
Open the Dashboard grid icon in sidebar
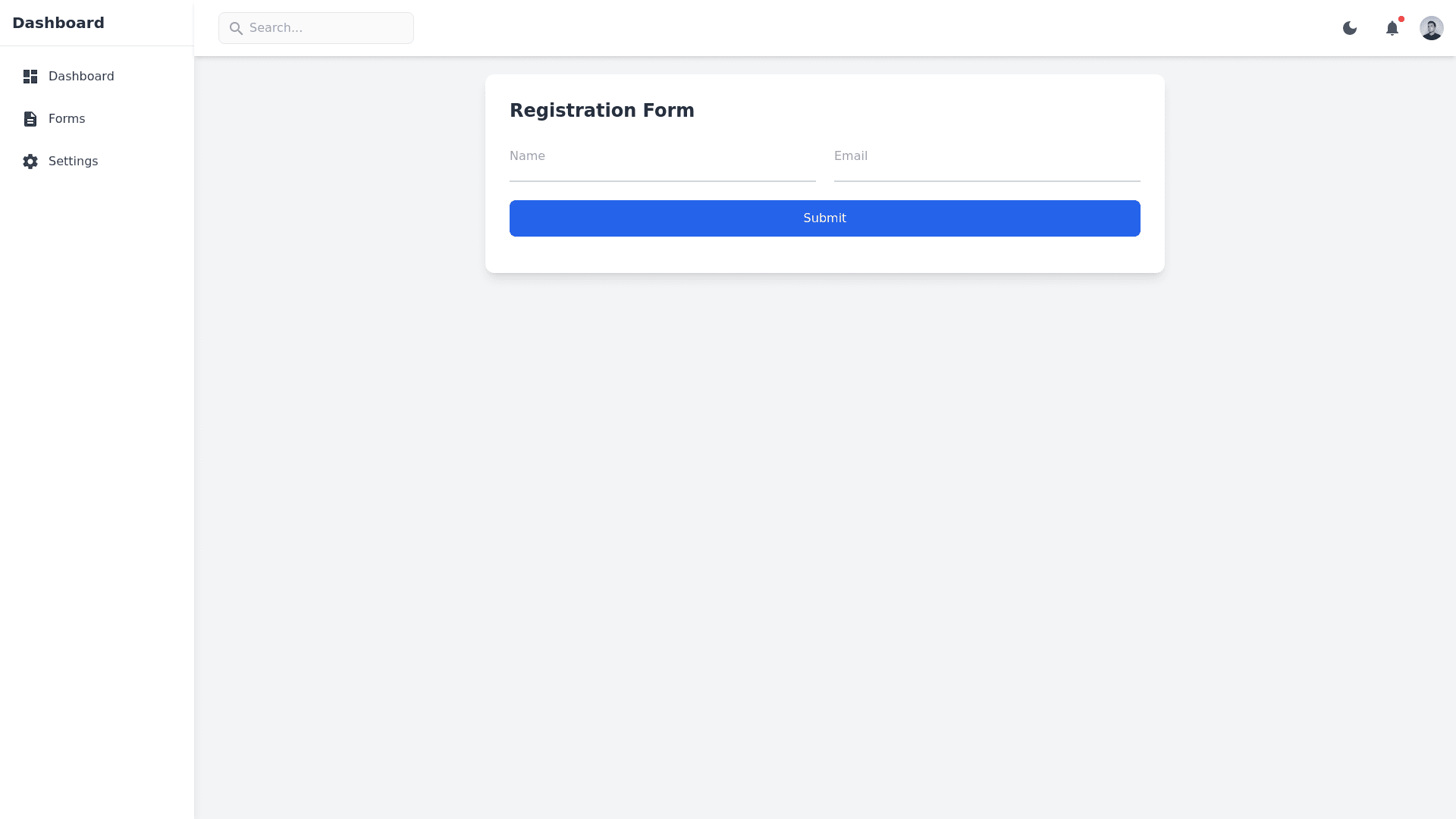click(30, 77)
